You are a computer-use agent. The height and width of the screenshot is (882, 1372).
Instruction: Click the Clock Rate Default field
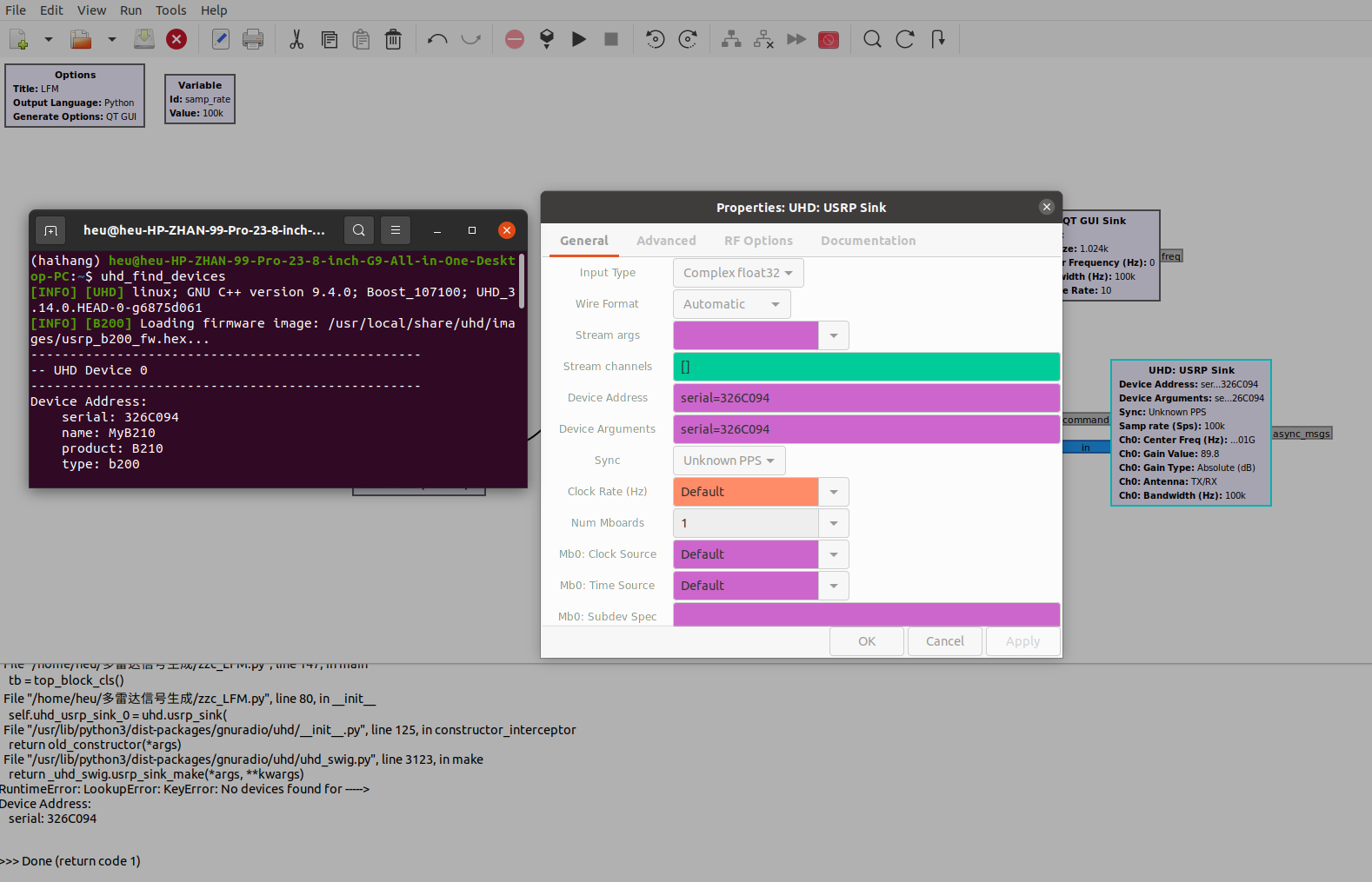click(746, 492)
